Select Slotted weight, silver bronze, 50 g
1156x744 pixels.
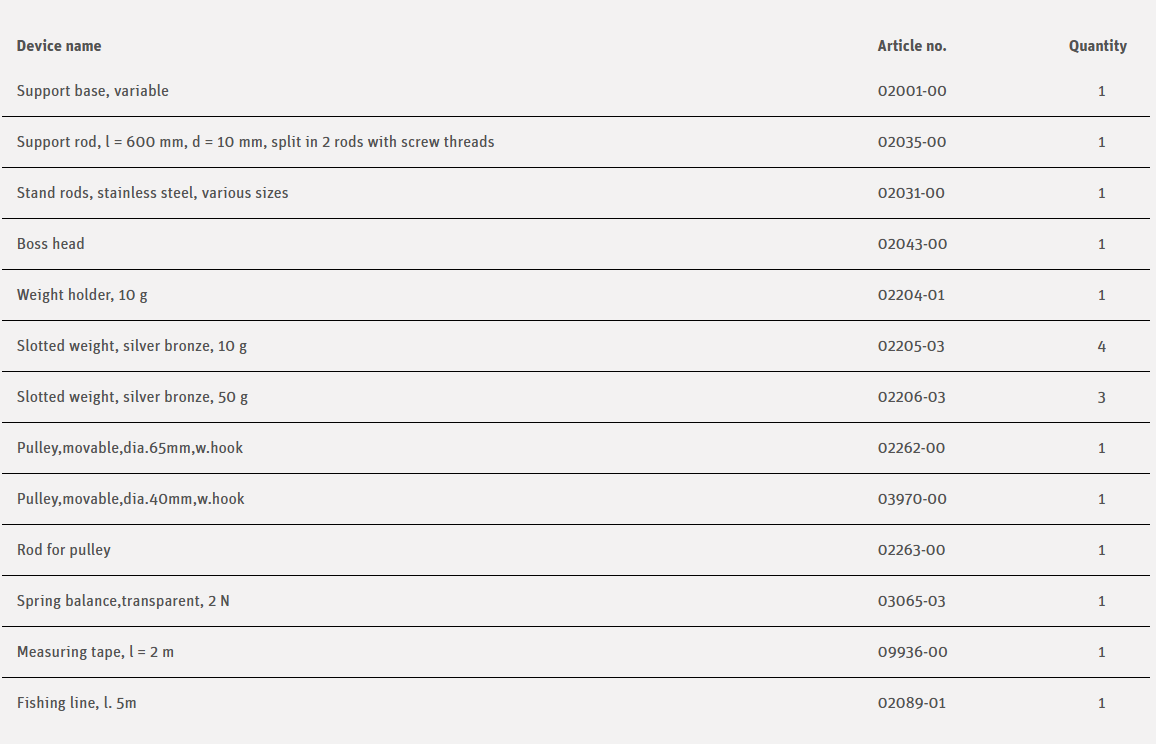132,397
